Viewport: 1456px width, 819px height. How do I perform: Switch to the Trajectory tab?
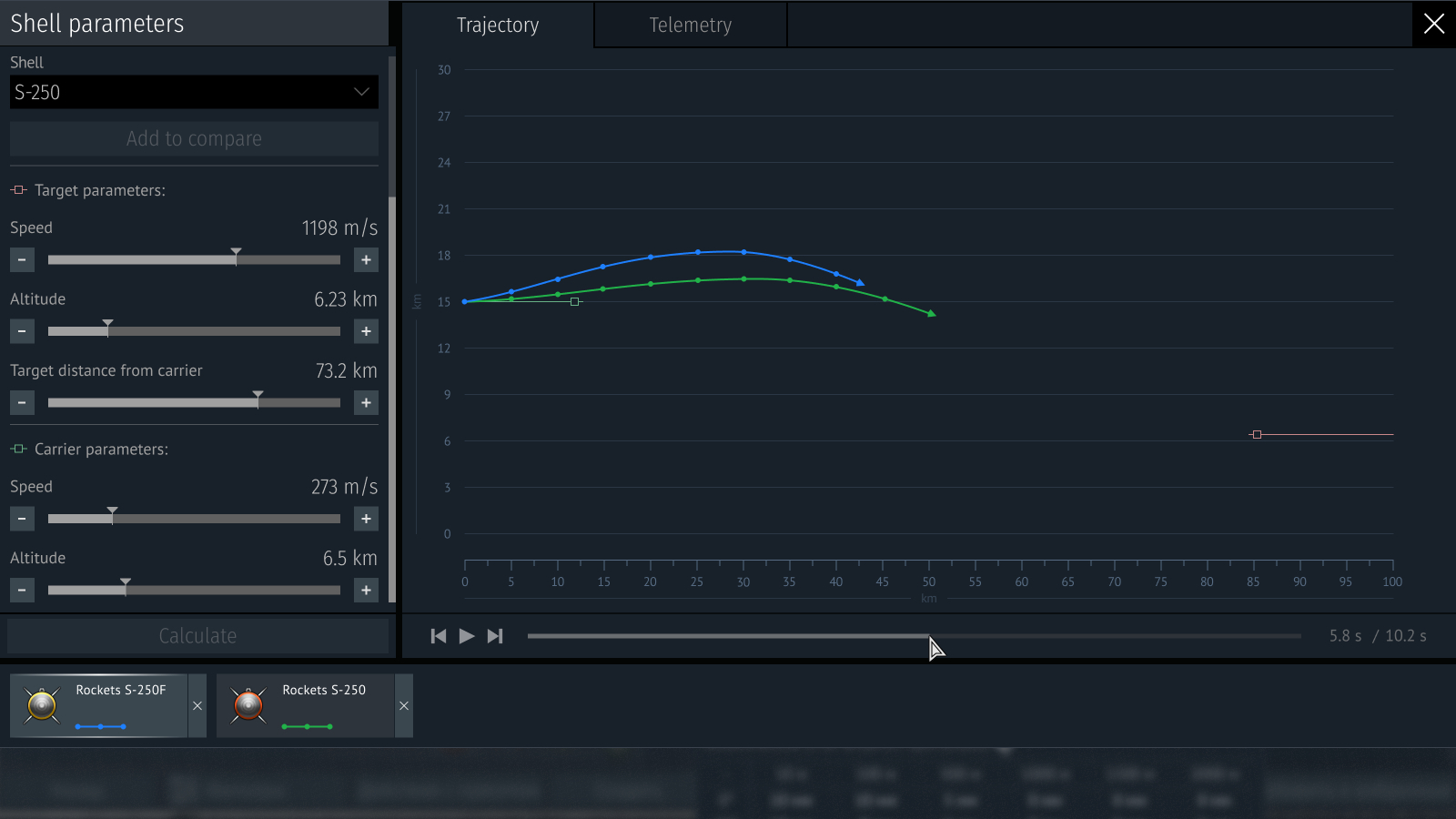click(498, 25)
